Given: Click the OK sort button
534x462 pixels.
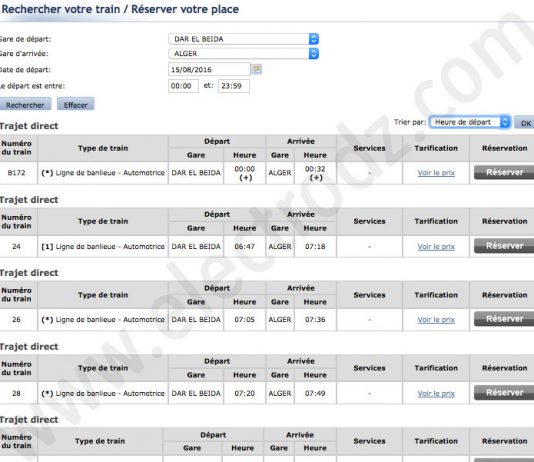Looking at the screenshot, I should (525, 123).
